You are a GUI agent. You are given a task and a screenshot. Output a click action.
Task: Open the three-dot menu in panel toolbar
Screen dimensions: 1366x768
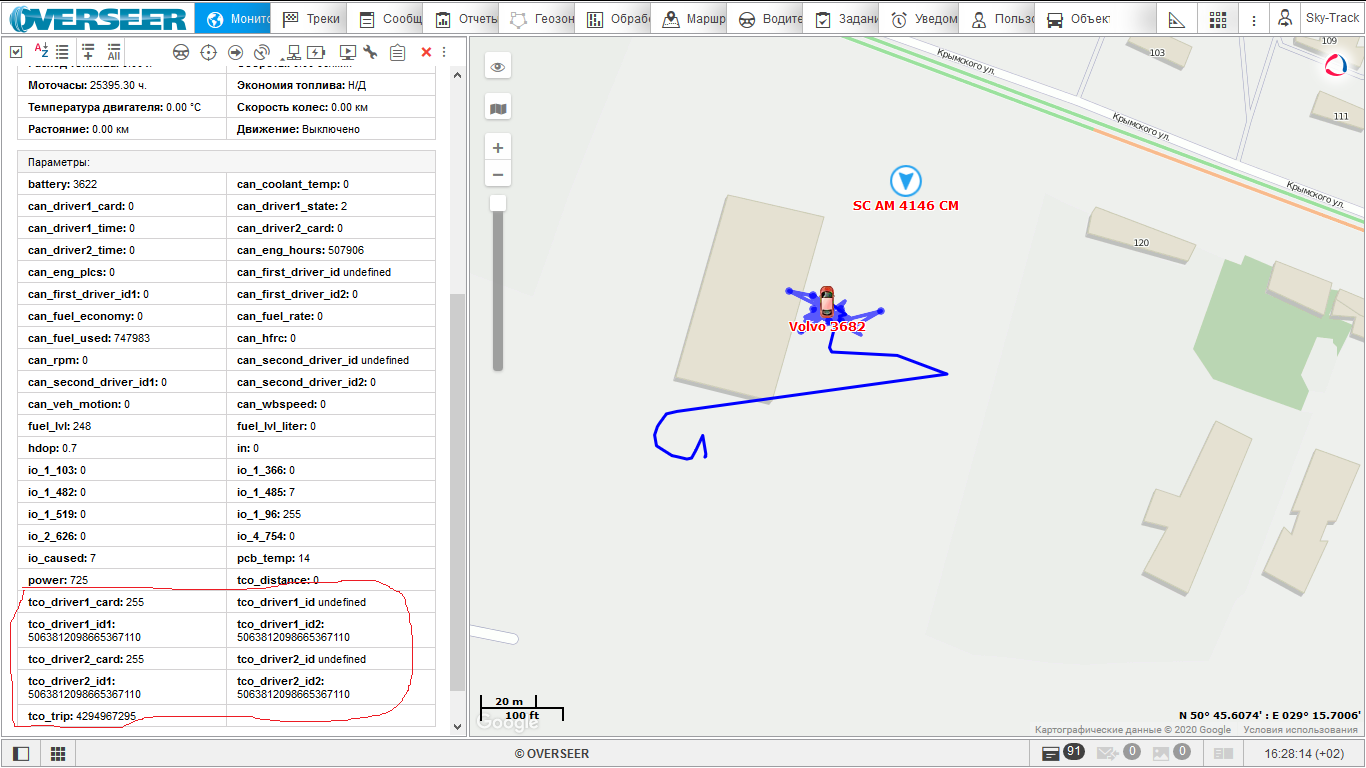pos(444,53)
